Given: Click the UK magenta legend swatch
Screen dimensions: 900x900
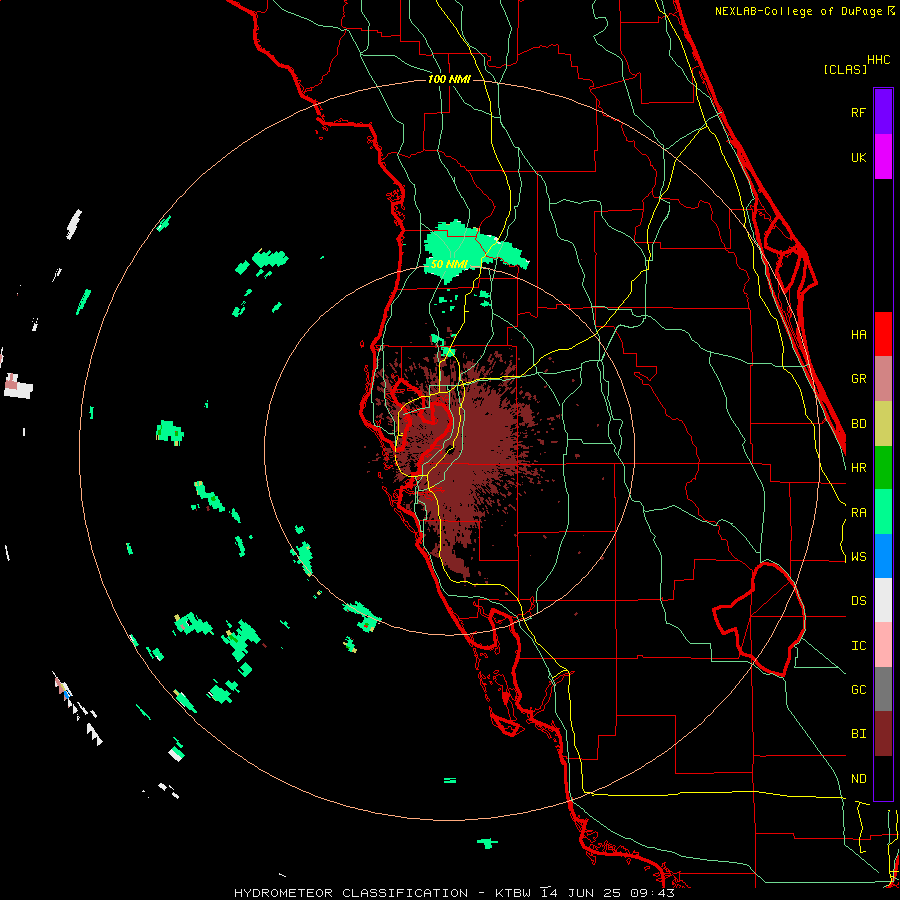Looking at the screenshot, I should tap(883, 157).
